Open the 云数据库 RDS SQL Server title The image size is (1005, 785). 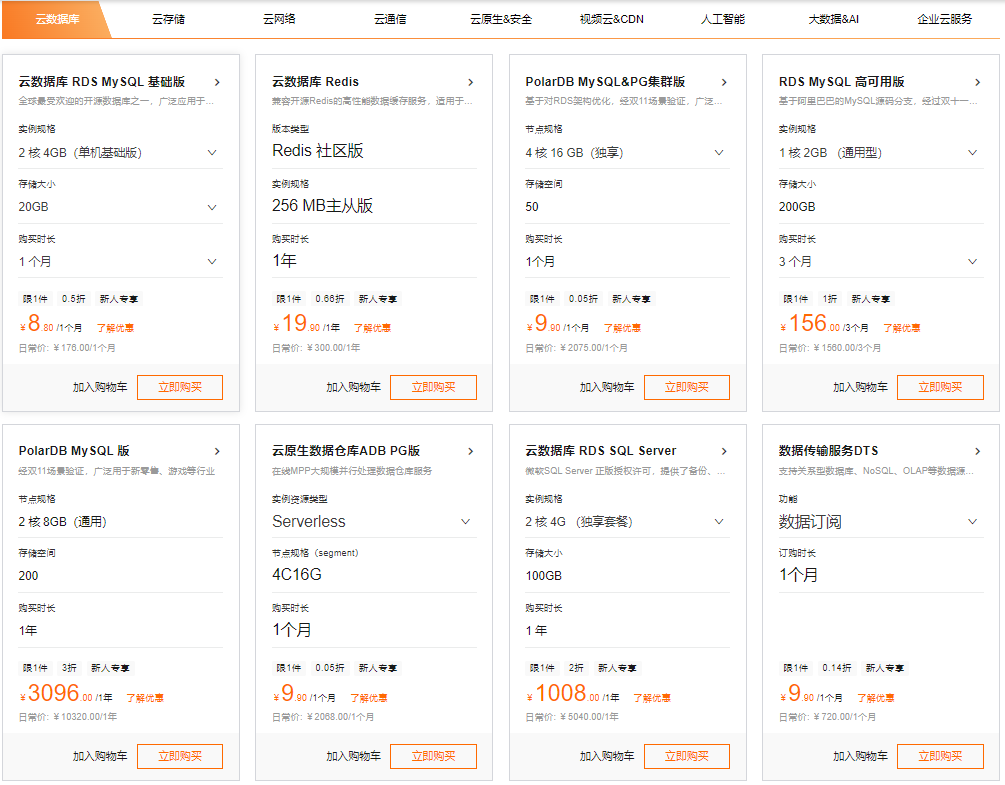click(601, 451)
